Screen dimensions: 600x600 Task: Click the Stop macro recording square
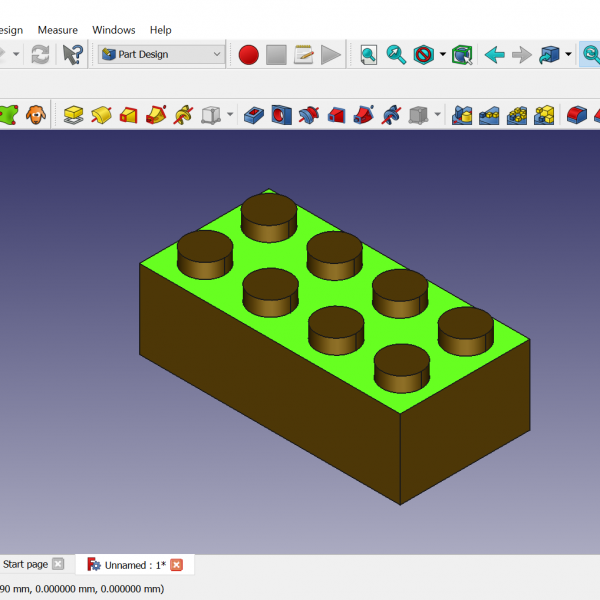coord(277,55)
